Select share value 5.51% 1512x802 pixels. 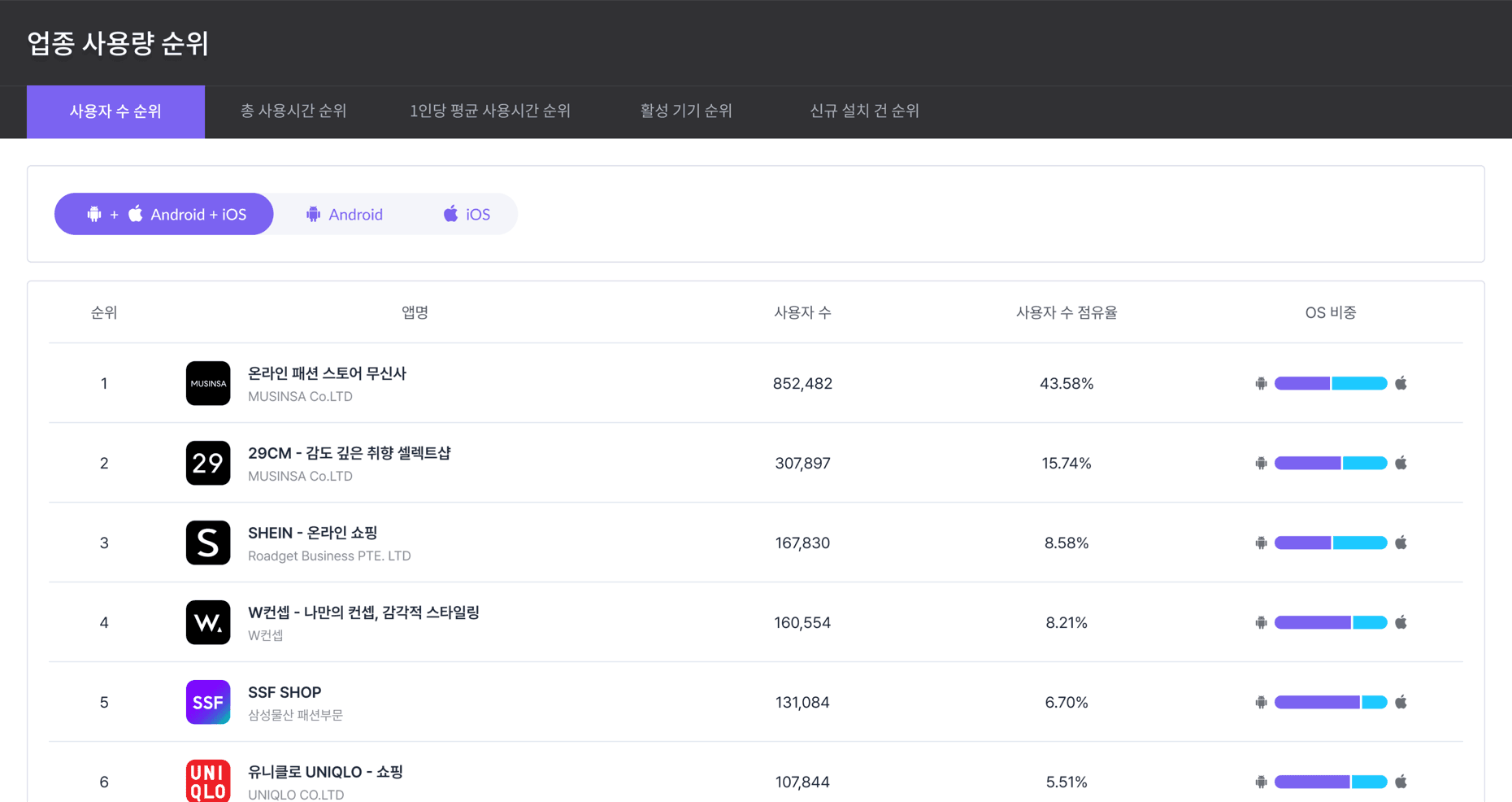click(x=1067, y=782)
